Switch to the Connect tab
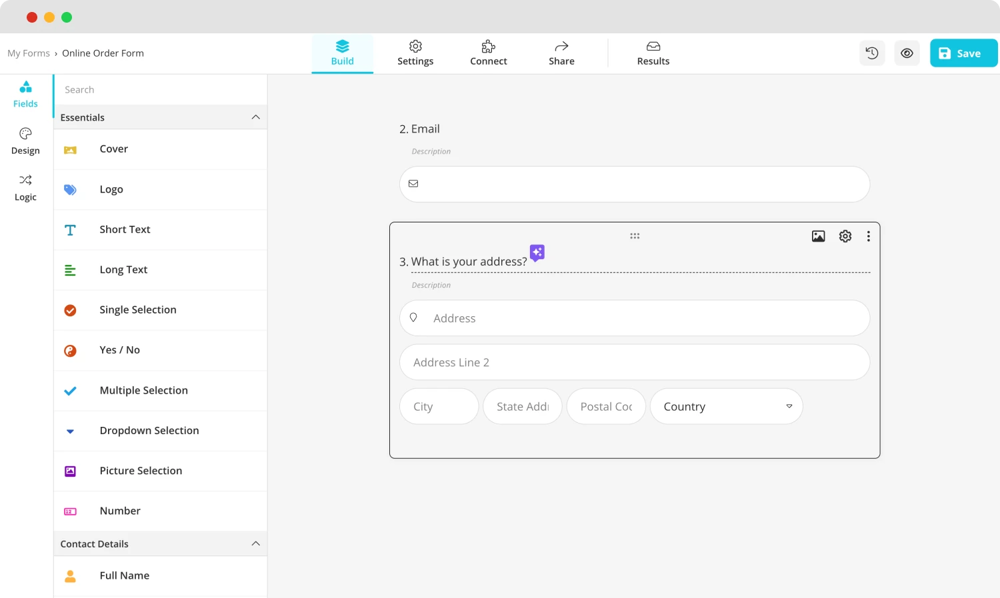Screen dimensions: 1000x598 (x=488, y=53)
